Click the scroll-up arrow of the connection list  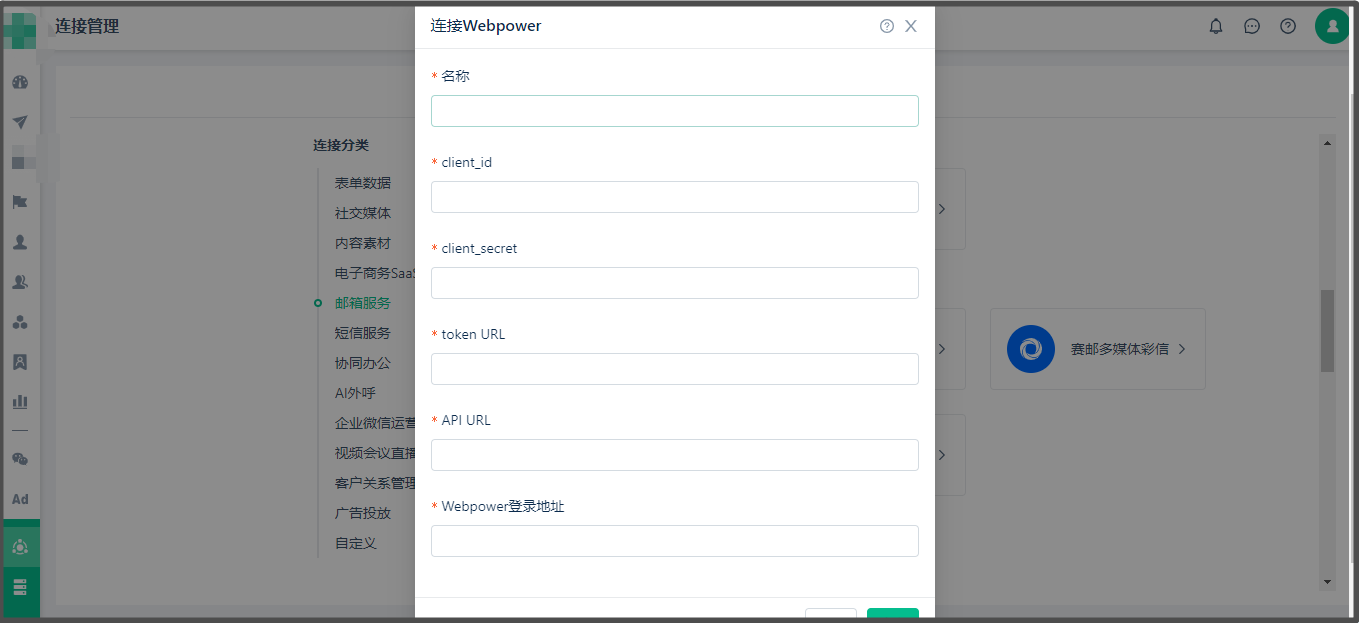1328,143
